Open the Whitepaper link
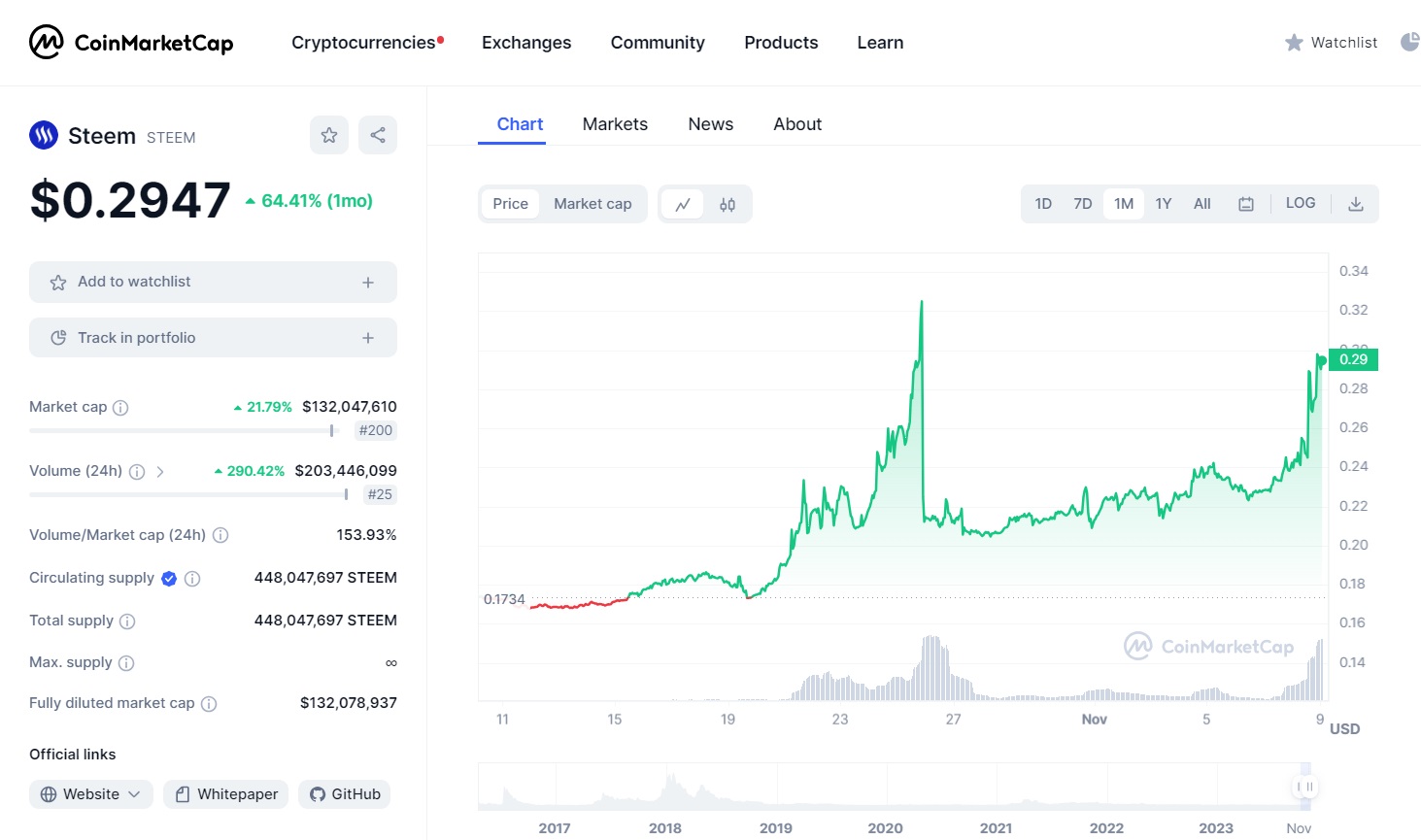Image resolution: width=1421 pixels, height=840 pixels. tap(226, 794)
